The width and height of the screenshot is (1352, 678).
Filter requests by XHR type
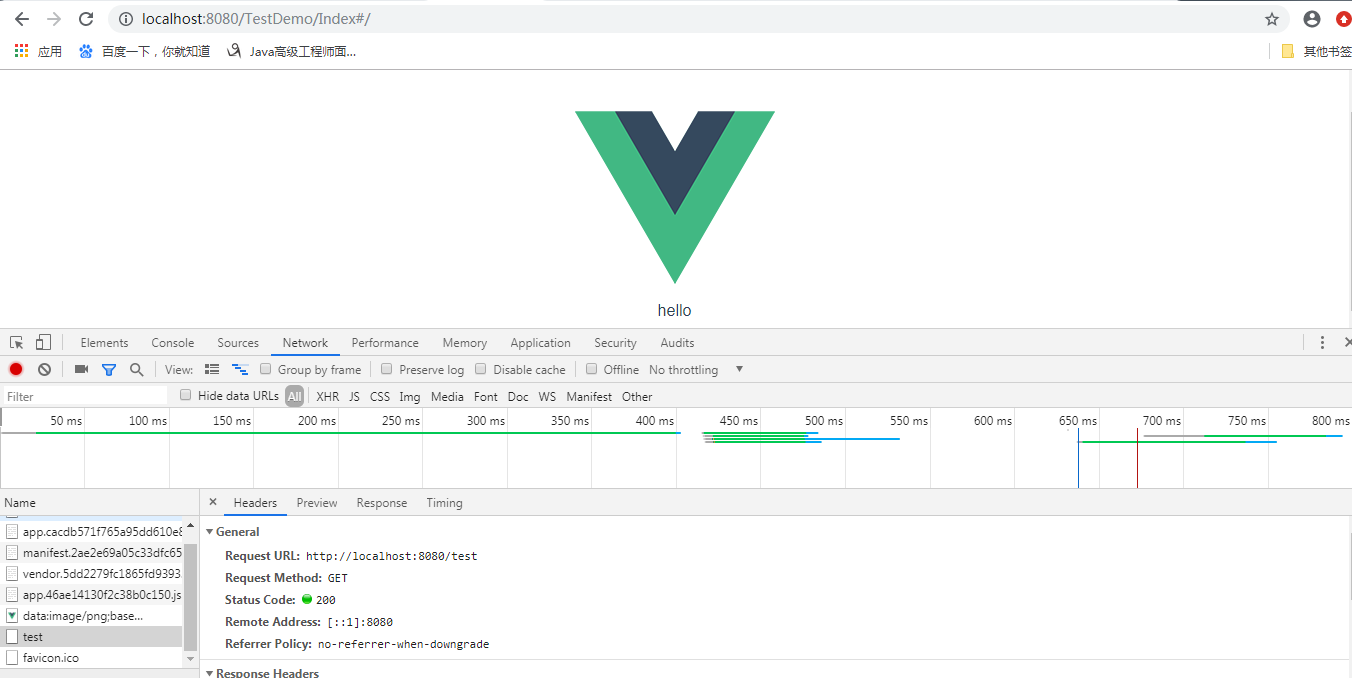coord(328,396)
